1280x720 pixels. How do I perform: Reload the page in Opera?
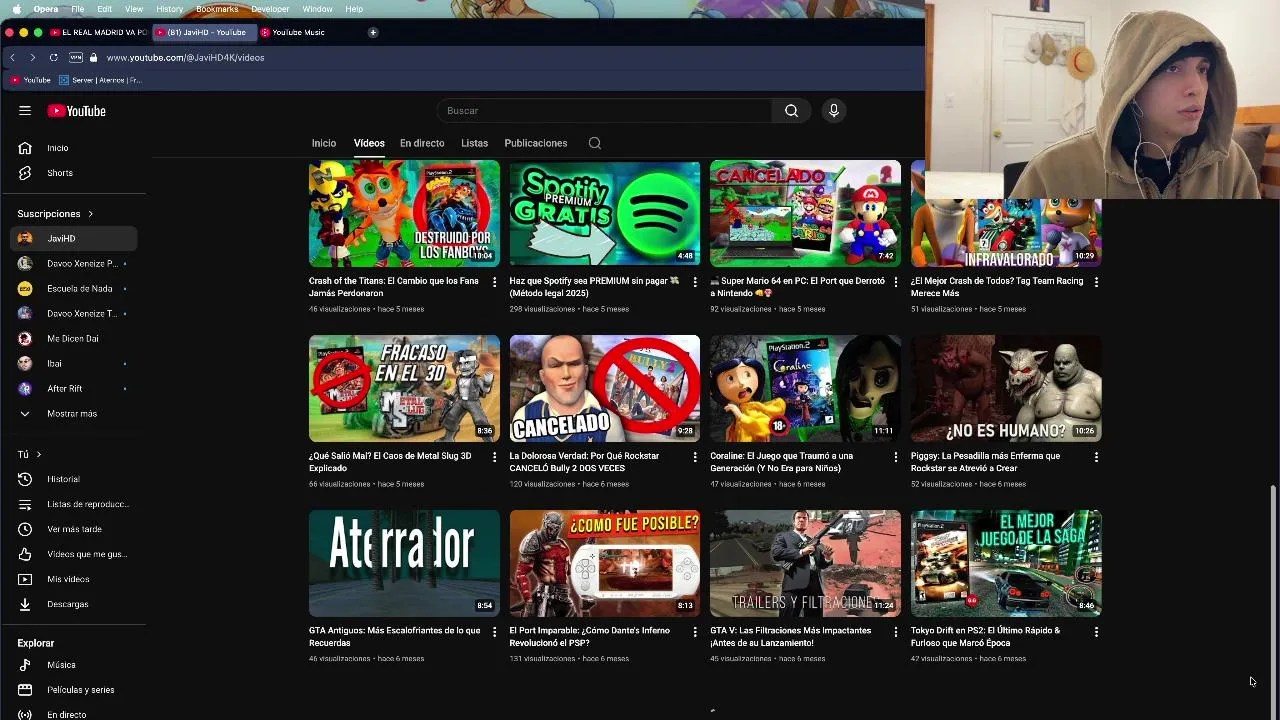(x=53, y=58)
